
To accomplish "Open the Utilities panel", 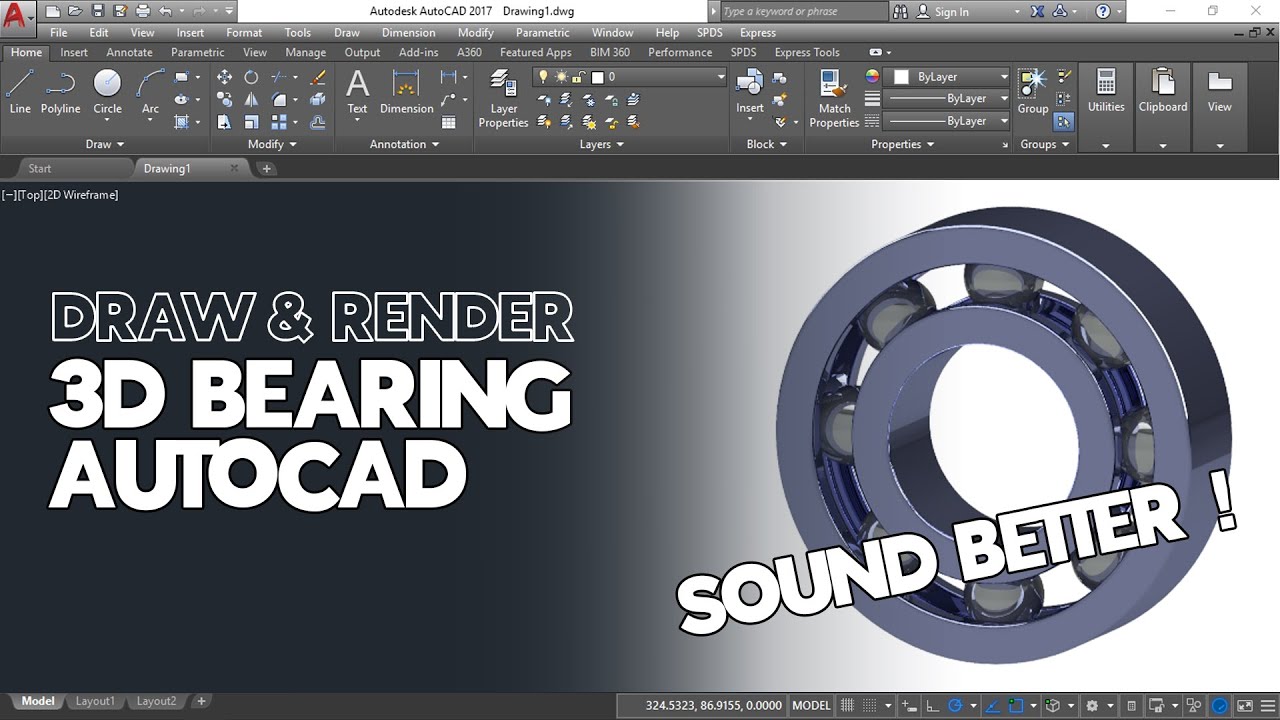I will coord(1106,106).
